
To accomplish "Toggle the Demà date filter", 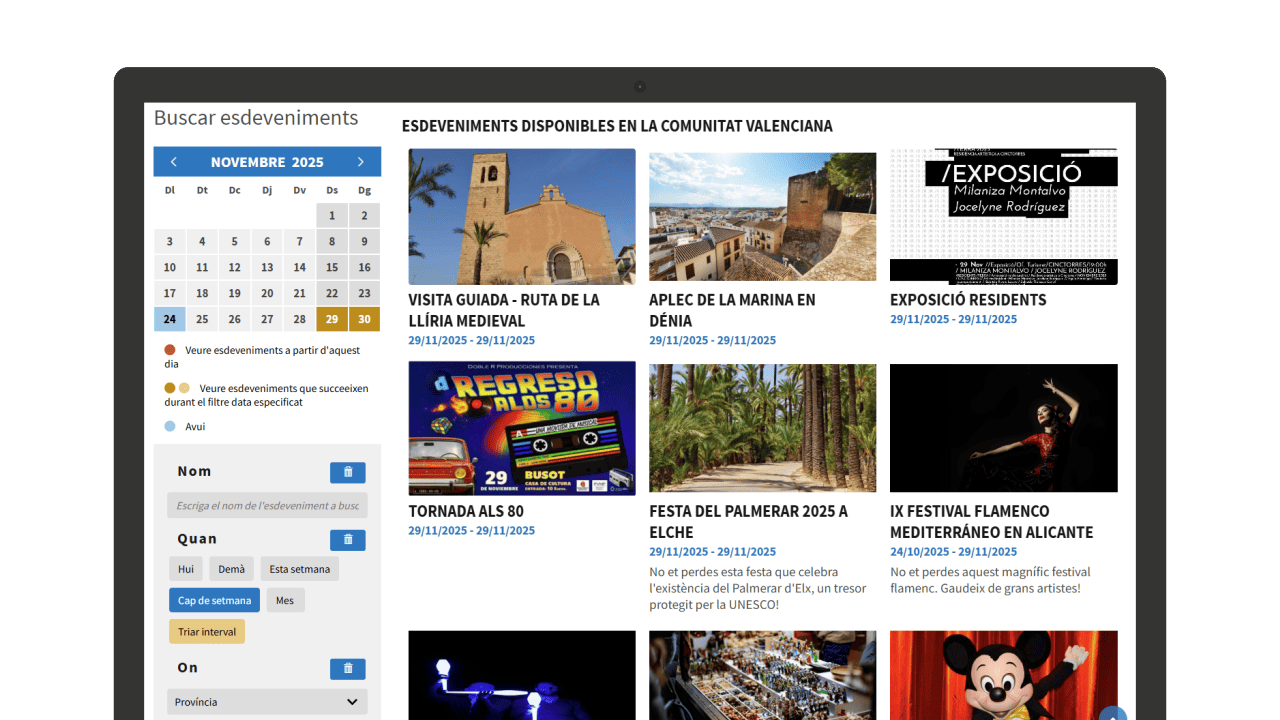I will click(231, 569).
